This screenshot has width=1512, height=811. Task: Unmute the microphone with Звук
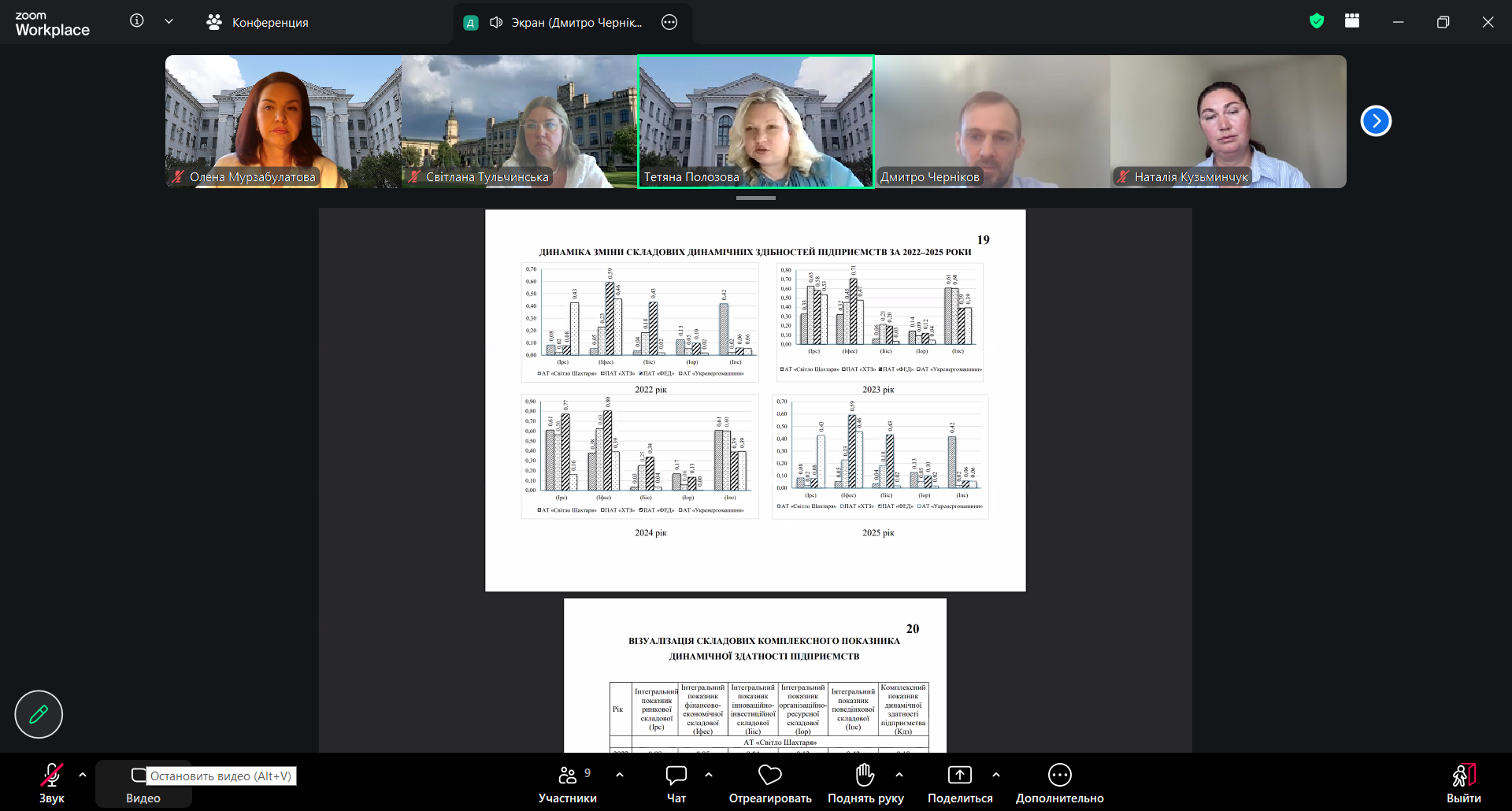[52, 784]
